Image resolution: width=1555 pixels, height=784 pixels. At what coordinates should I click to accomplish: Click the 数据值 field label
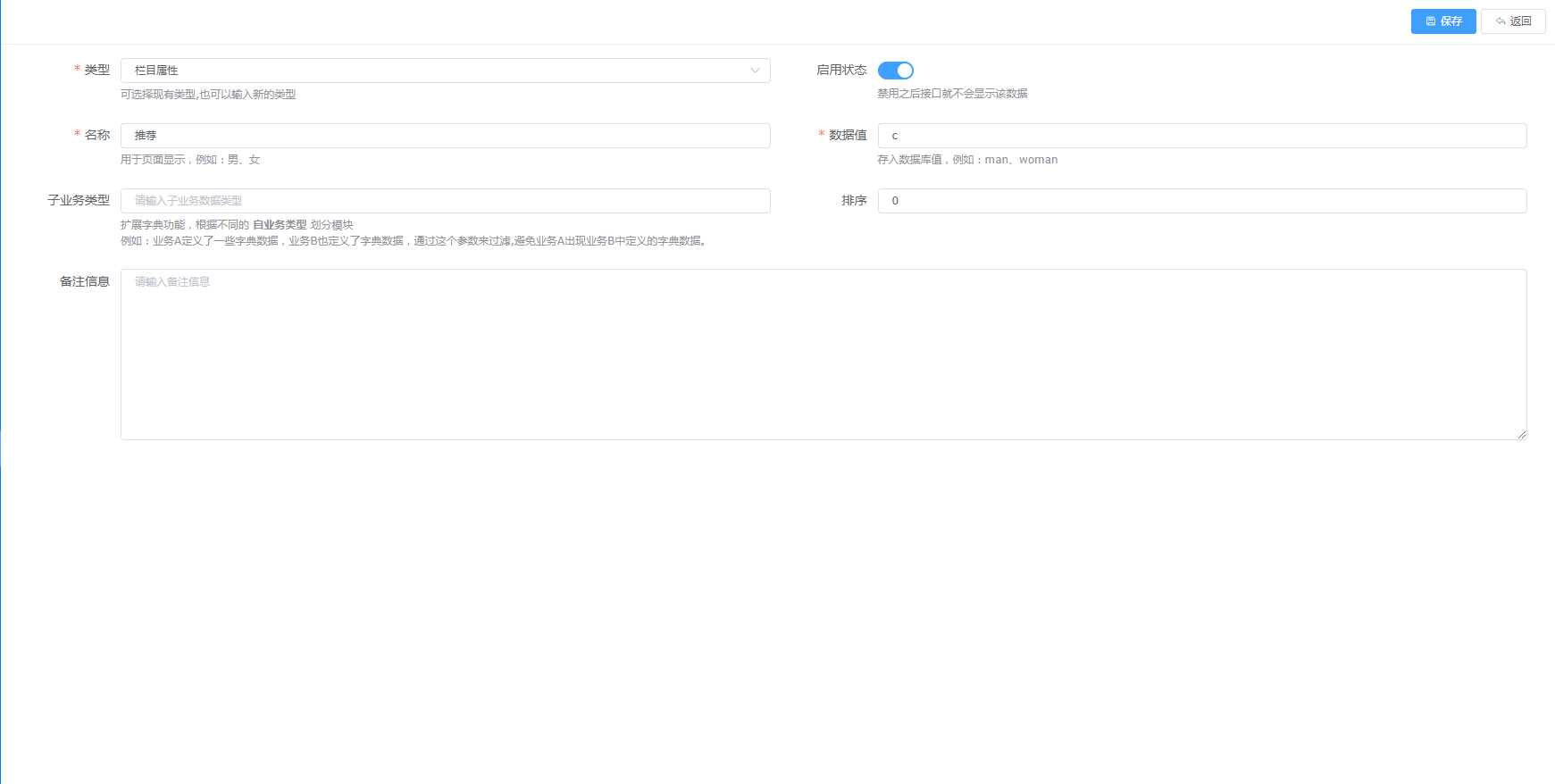point(847,135)
